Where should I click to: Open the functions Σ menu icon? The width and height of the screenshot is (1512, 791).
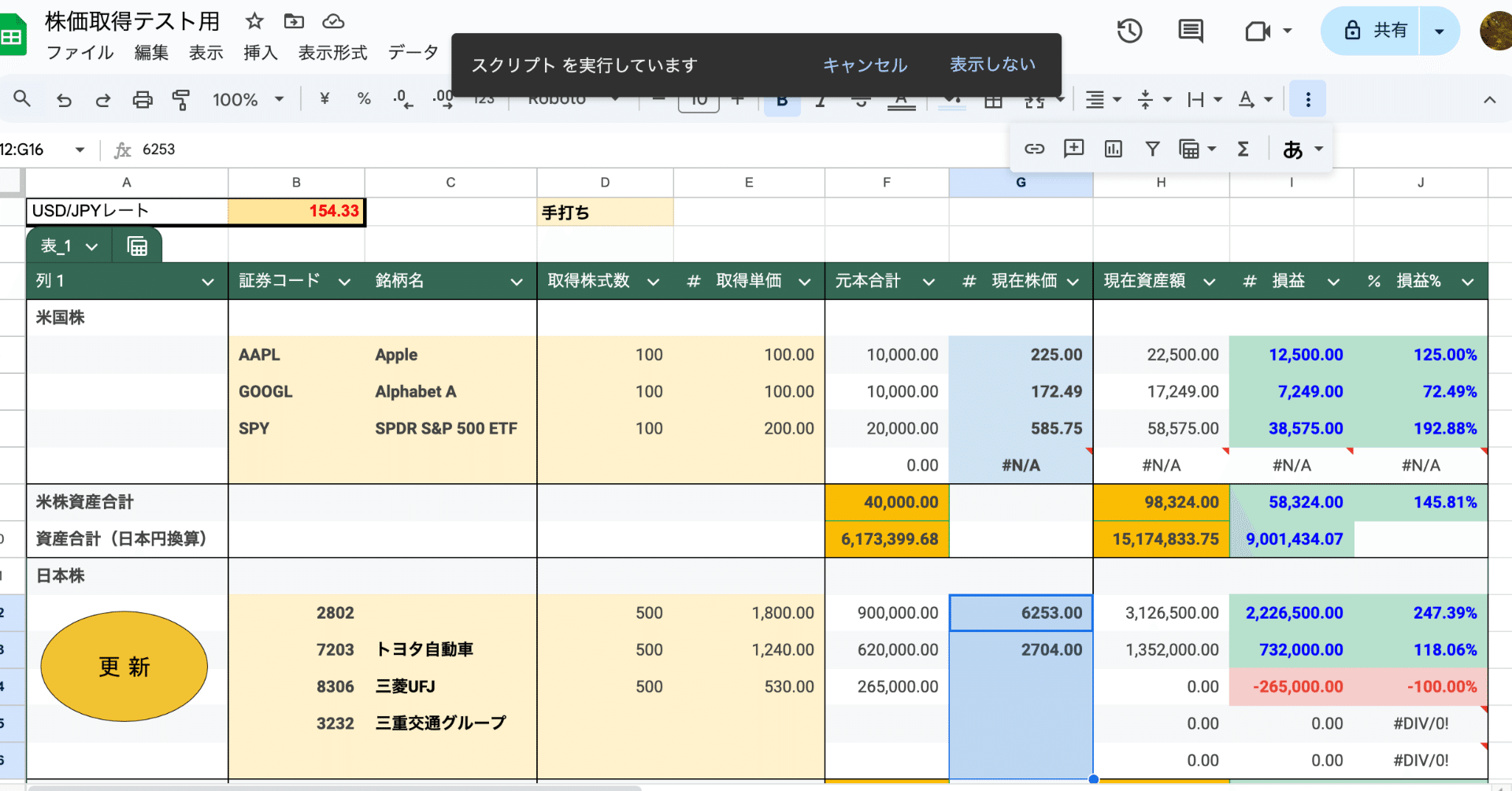[1243, 148]
